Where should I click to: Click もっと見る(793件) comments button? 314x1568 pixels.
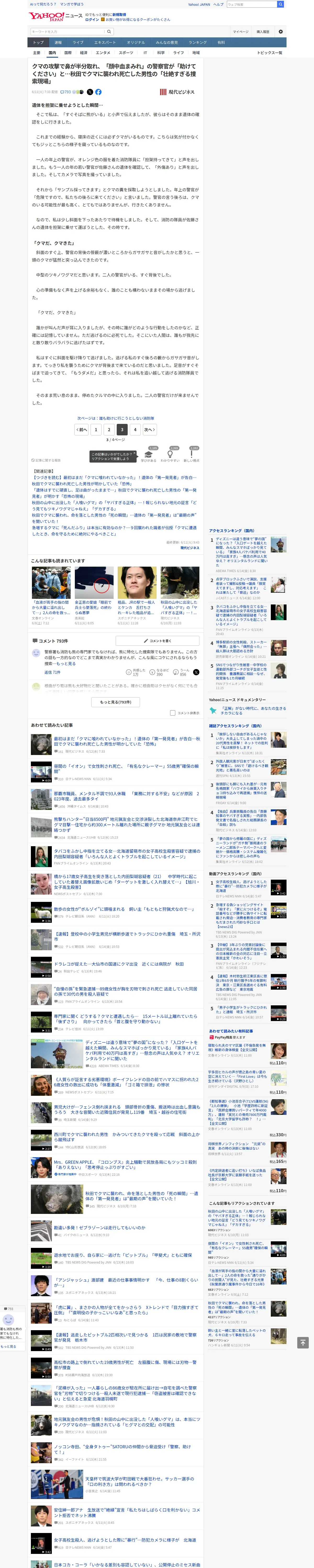click(x=116, y=702)
